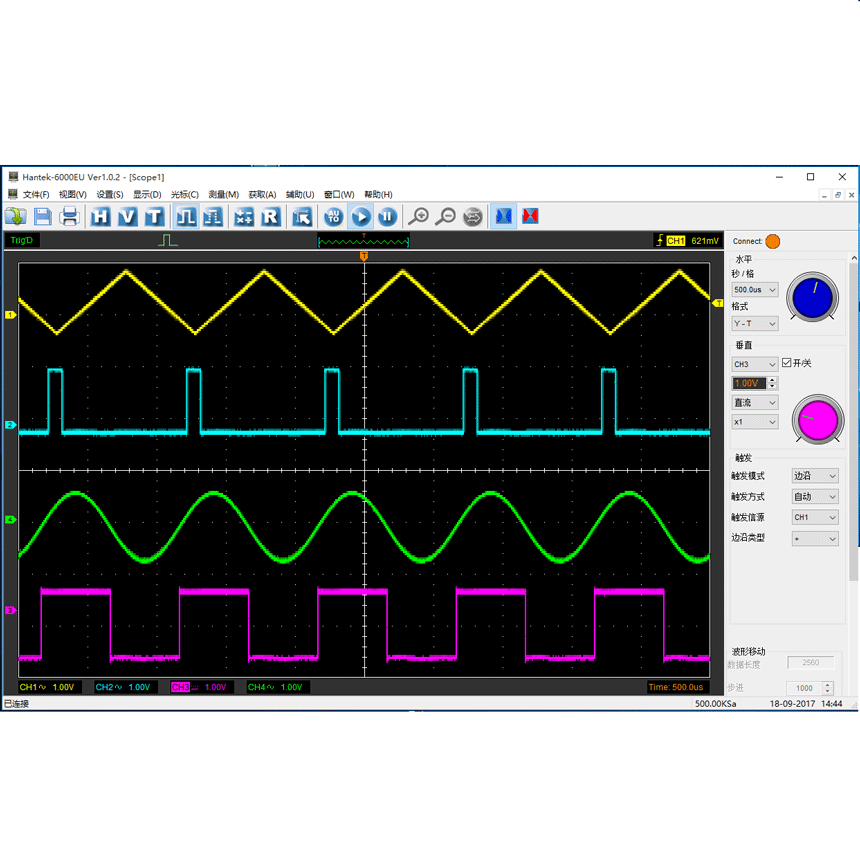Screen dimensions: 860x860
Task: Open the 光标(C) menu
Action: pos(185,195)
